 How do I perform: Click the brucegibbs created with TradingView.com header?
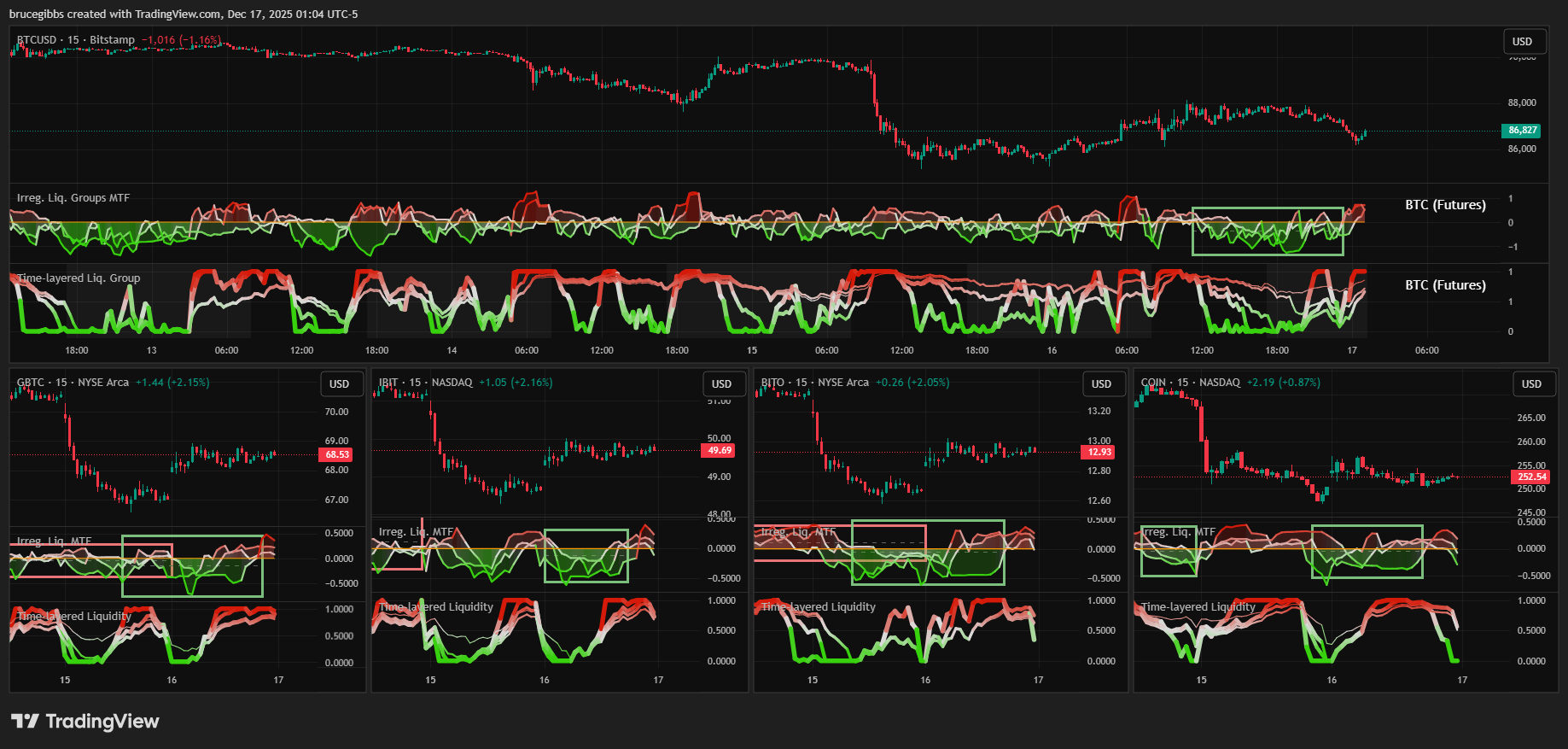184,14
